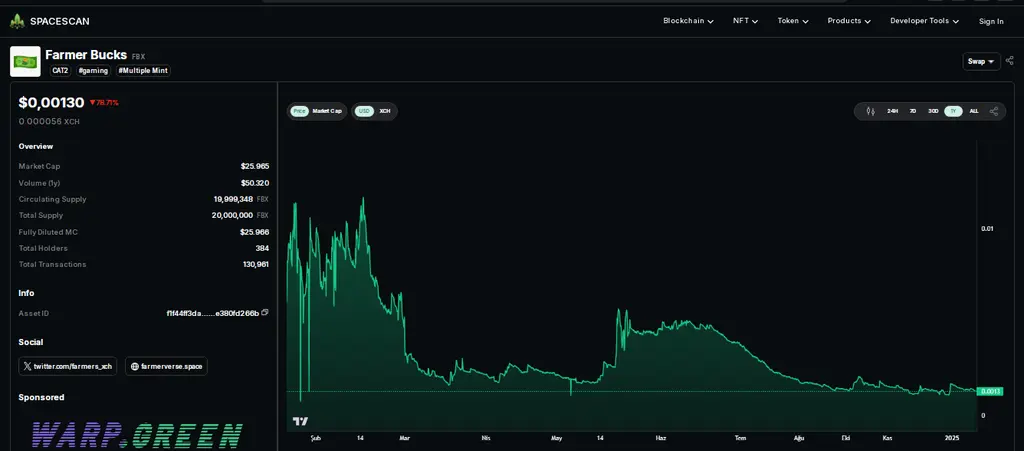
Task: Click the Total Holders value 384
Action: (x=262, y=248)
